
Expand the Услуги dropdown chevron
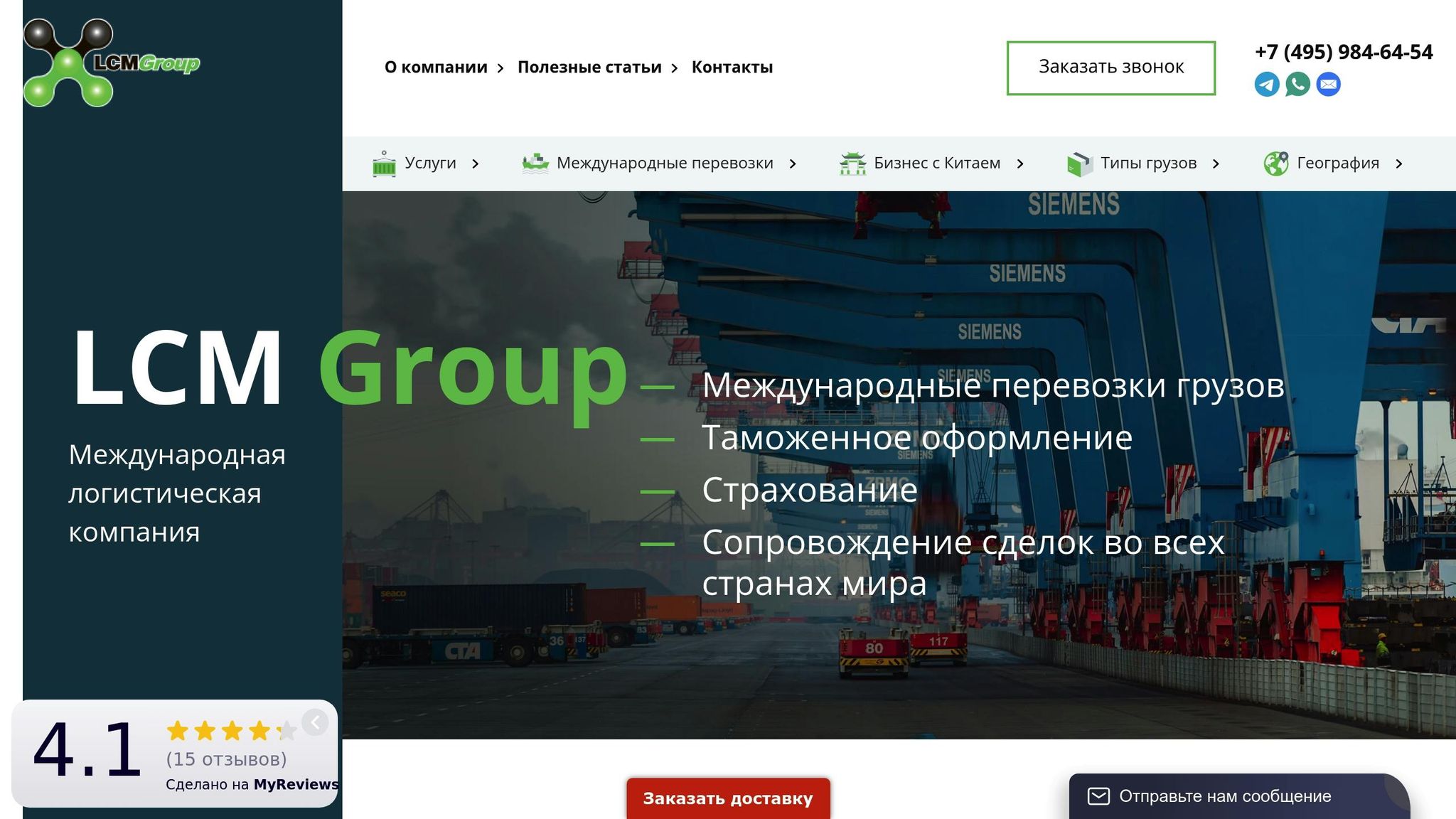tap(475, 163)
